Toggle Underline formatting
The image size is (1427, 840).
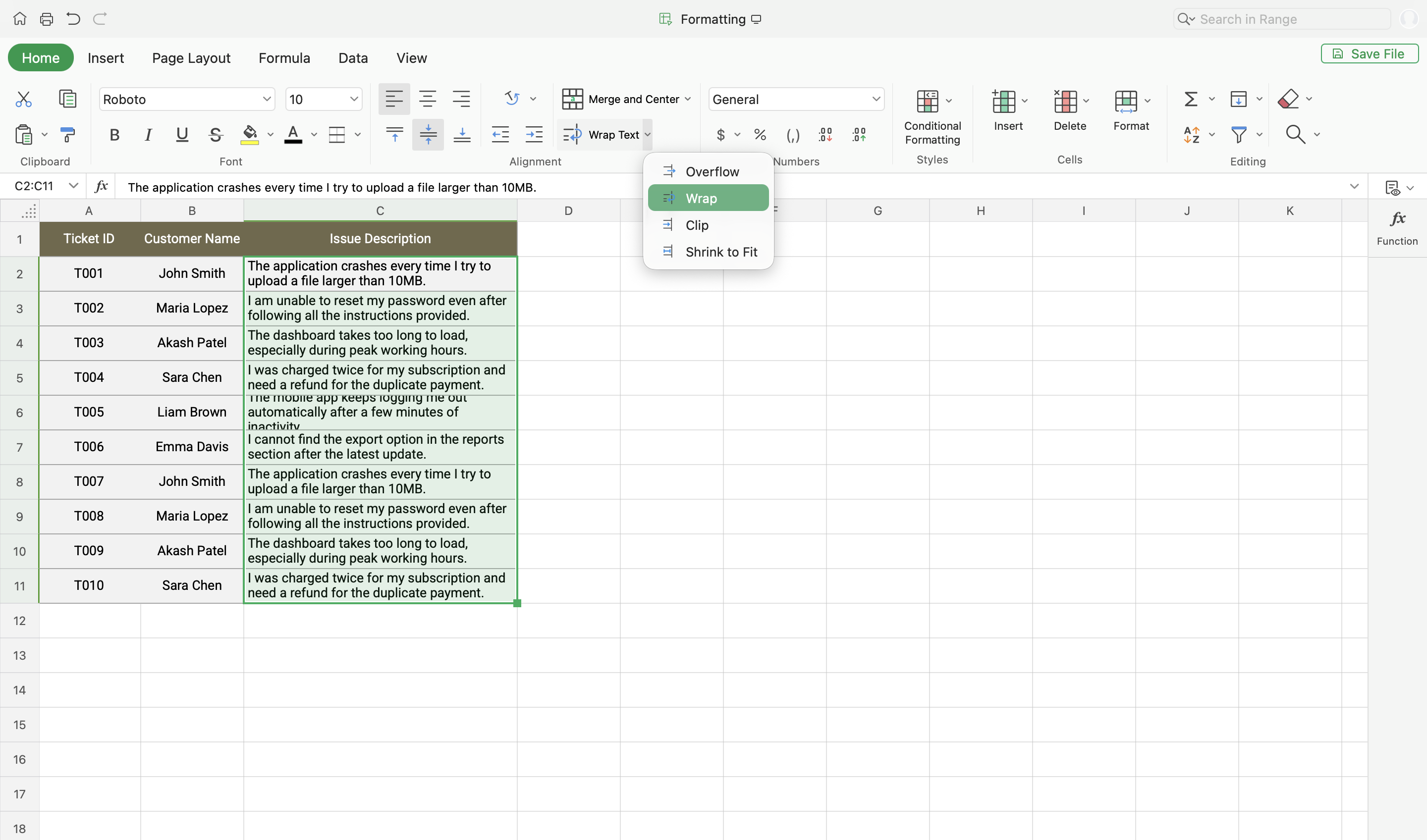182,134
